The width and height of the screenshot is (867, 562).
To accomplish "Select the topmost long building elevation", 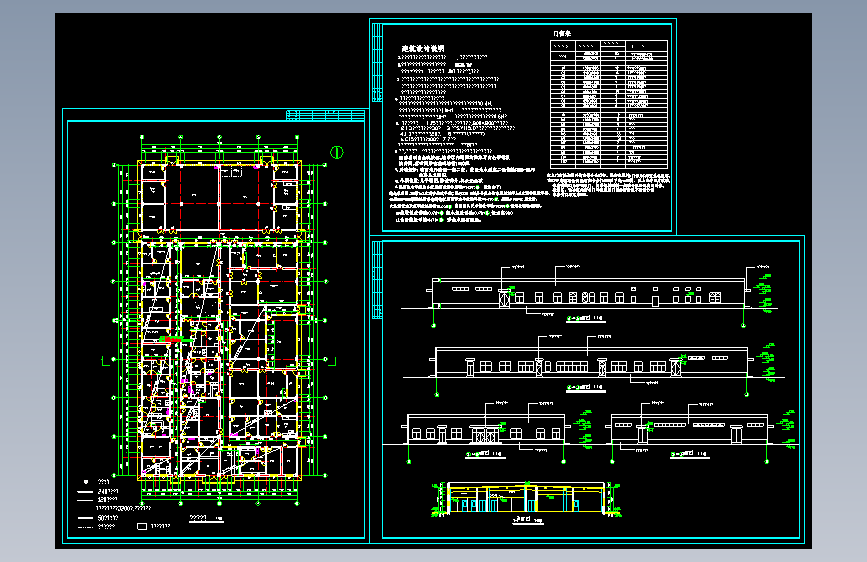I will 589,293.
